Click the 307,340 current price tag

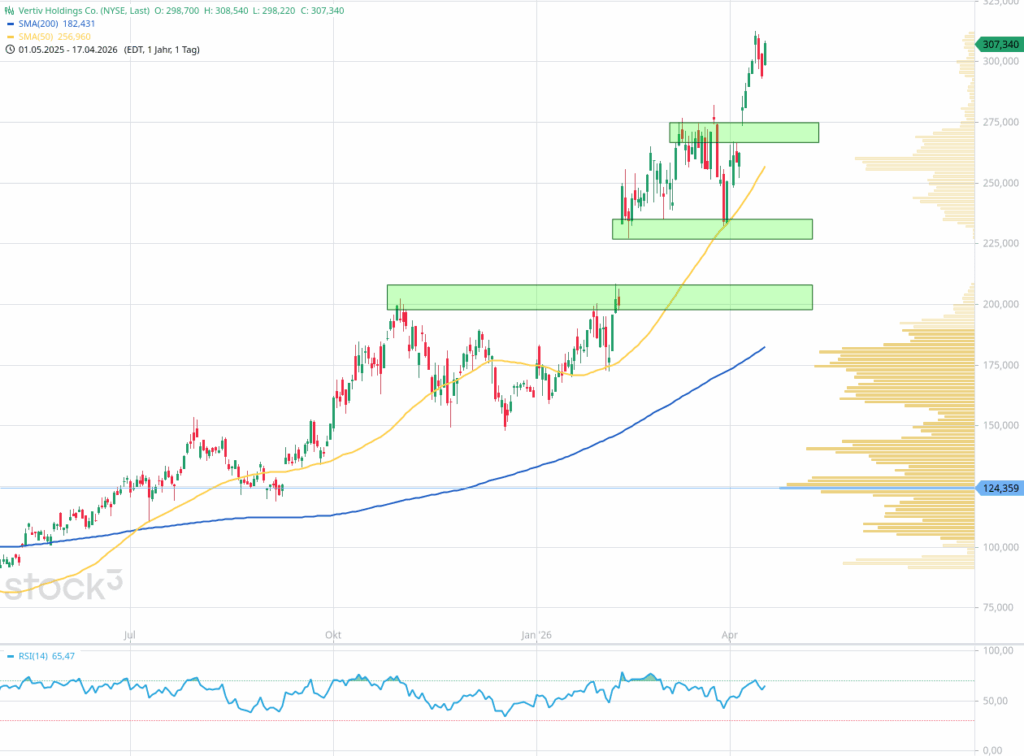(x=999, y=44)
